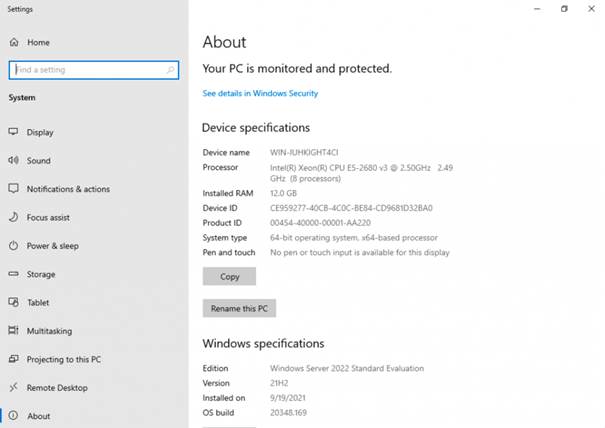Click the Notifications & actions icon
Viewport: 605px width, 428px height.
(14, 188)
